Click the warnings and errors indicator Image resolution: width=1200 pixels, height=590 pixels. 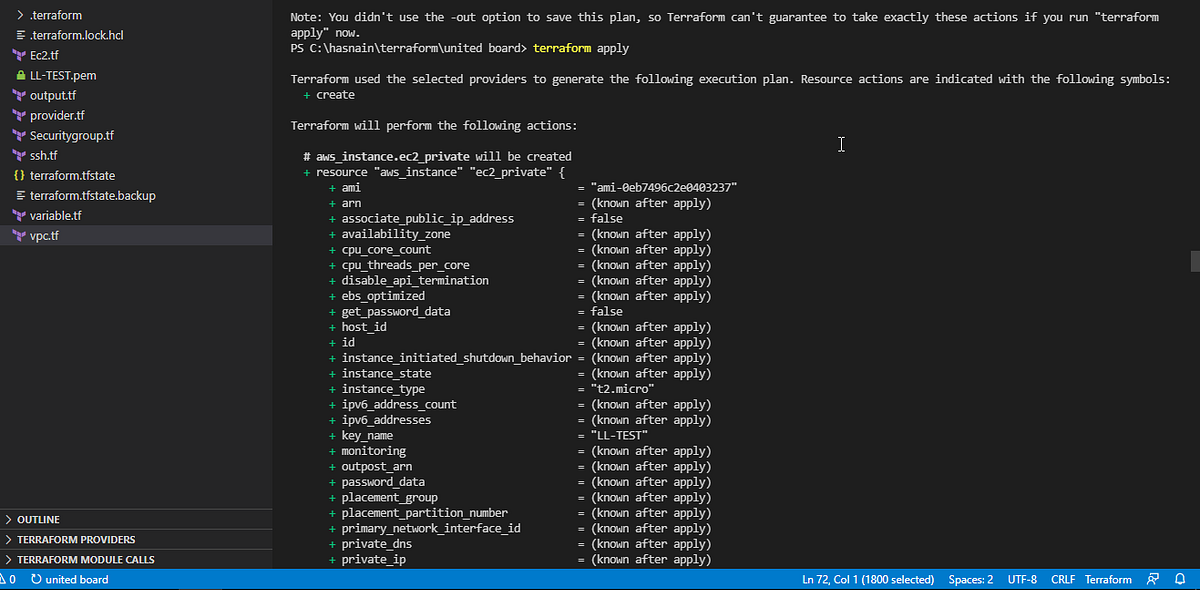point(10,578)
